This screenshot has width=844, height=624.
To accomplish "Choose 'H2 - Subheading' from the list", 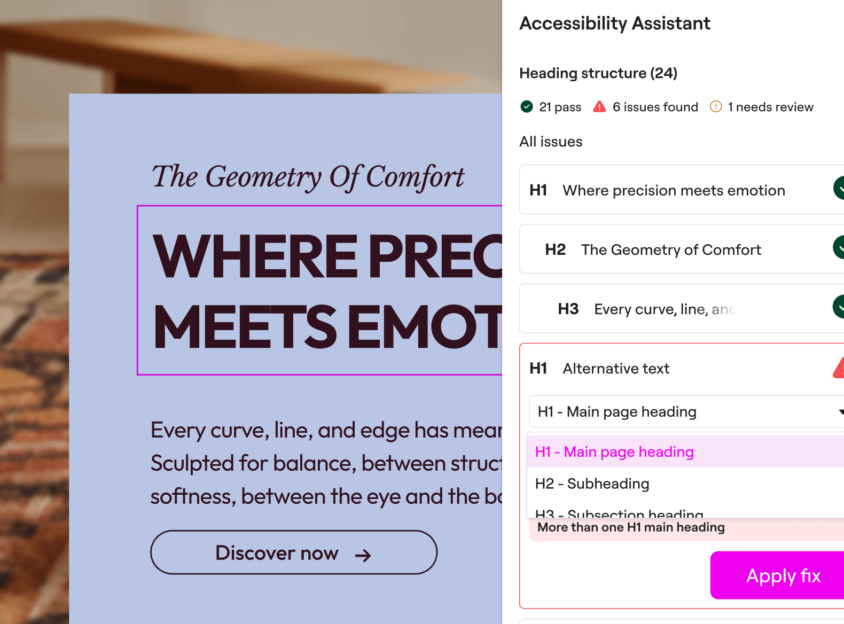I will (592, 484).
